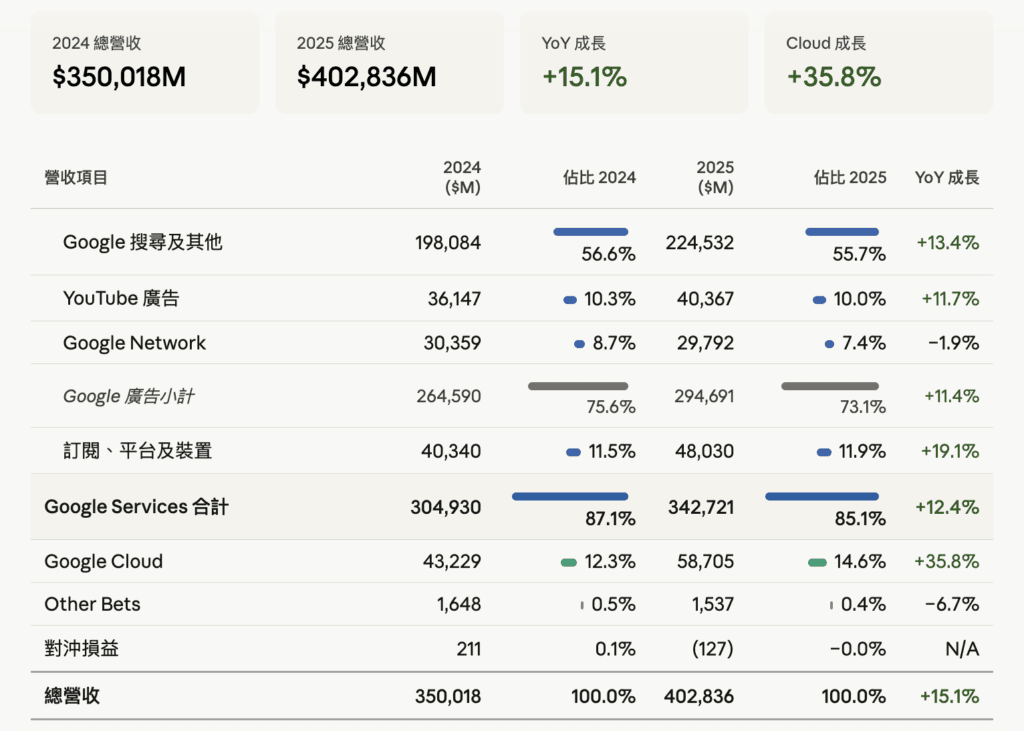Click the 87.1% share value
The width and height of the screenshot is (1024, 731).
(610, 519)
